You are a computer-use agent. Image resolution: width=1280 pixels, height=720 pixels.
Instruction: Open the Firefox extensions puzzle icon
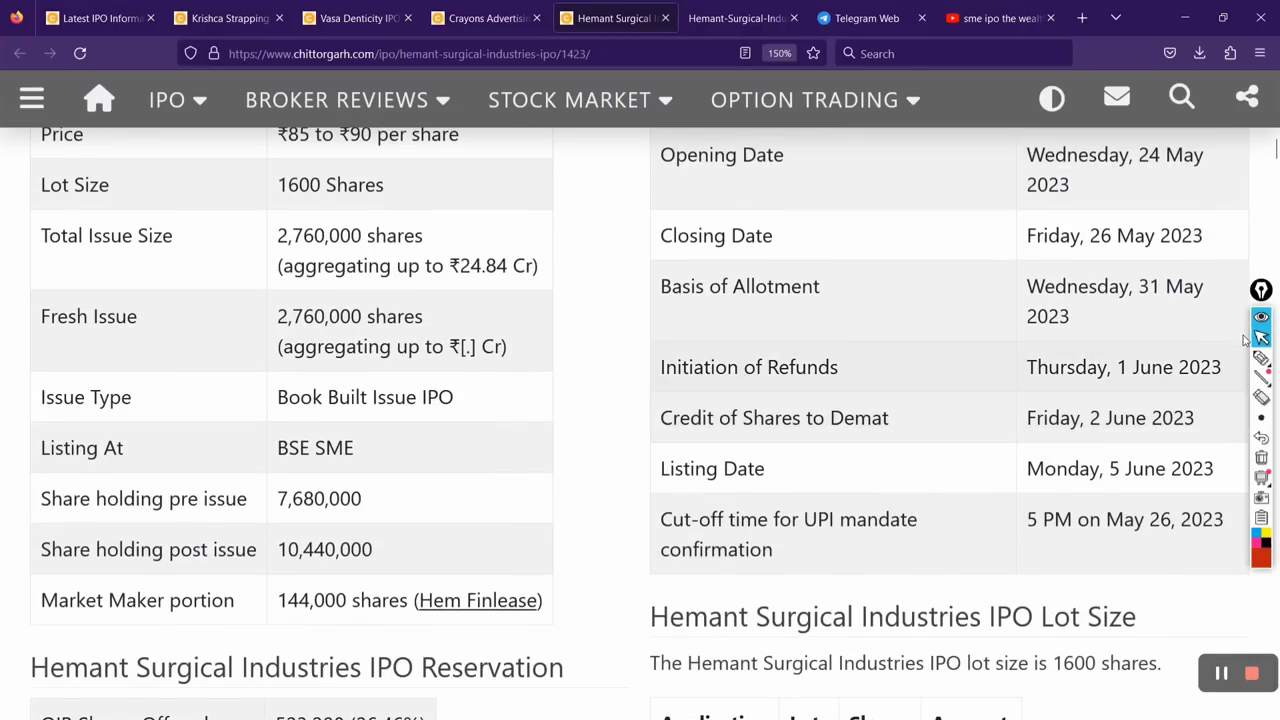[1230, 53]
